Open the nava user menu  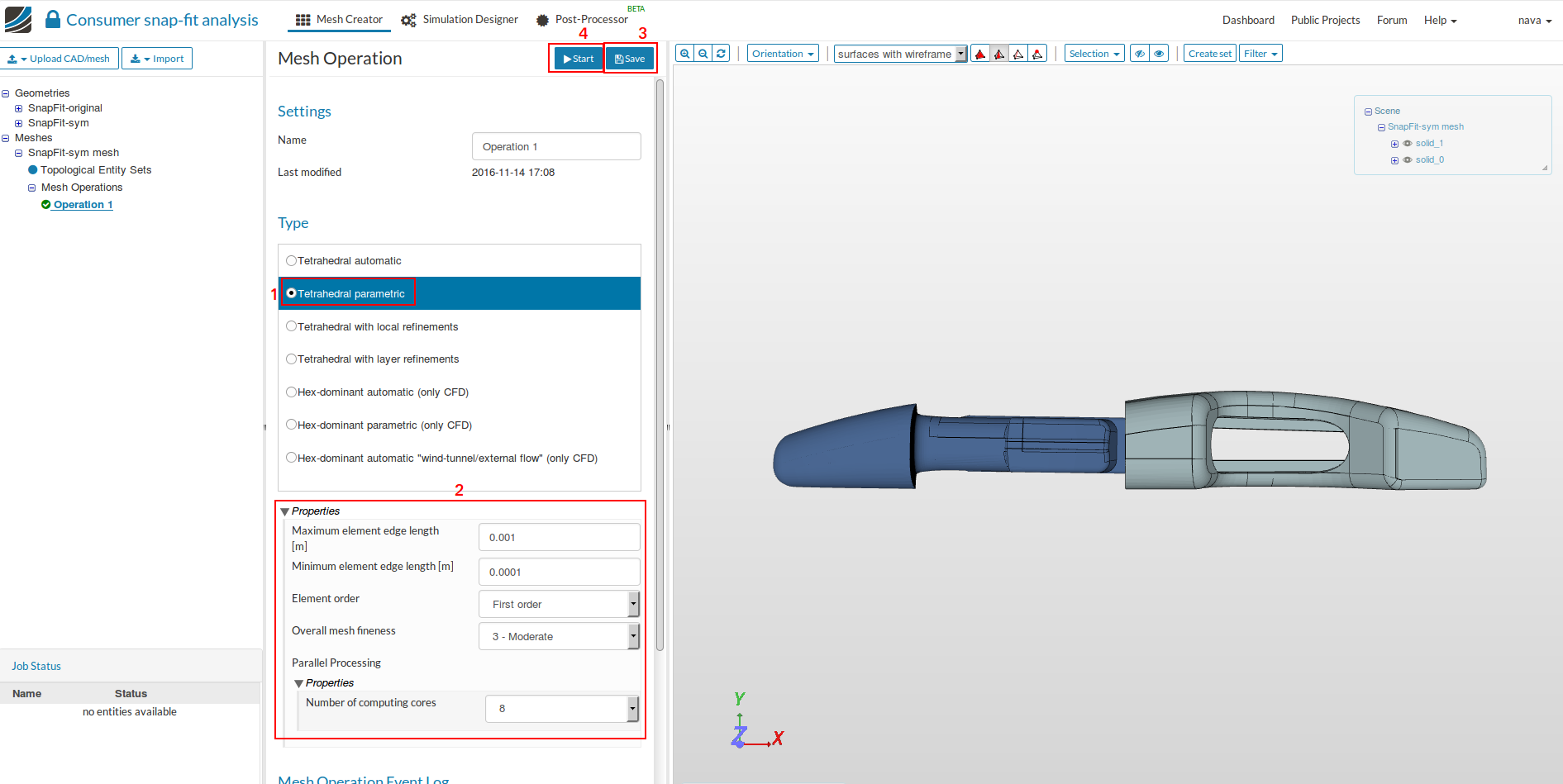click(1534, 20)
